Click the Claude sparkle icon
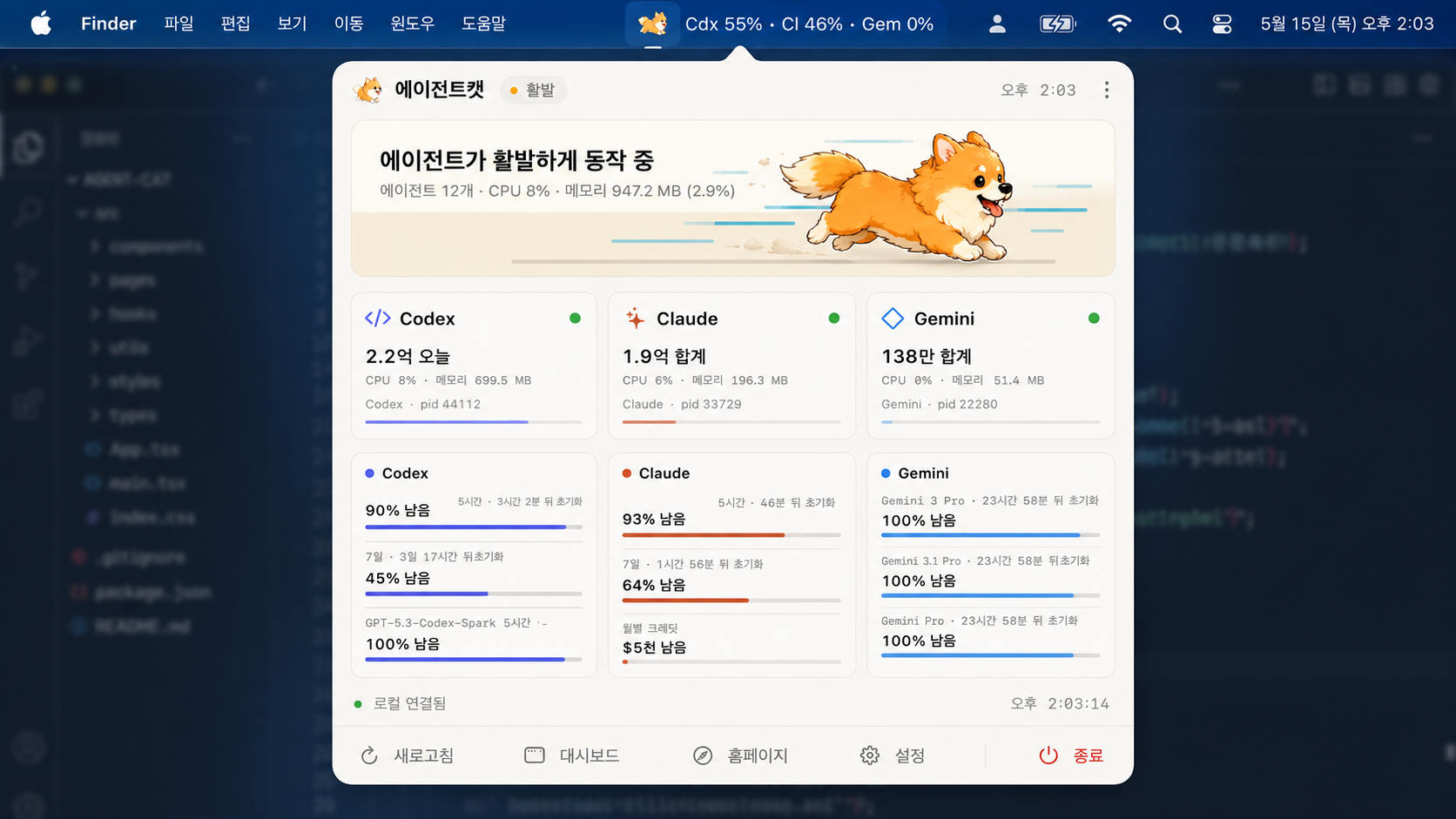This screenshot has height=819, width=1456. [x=636, y=319]
